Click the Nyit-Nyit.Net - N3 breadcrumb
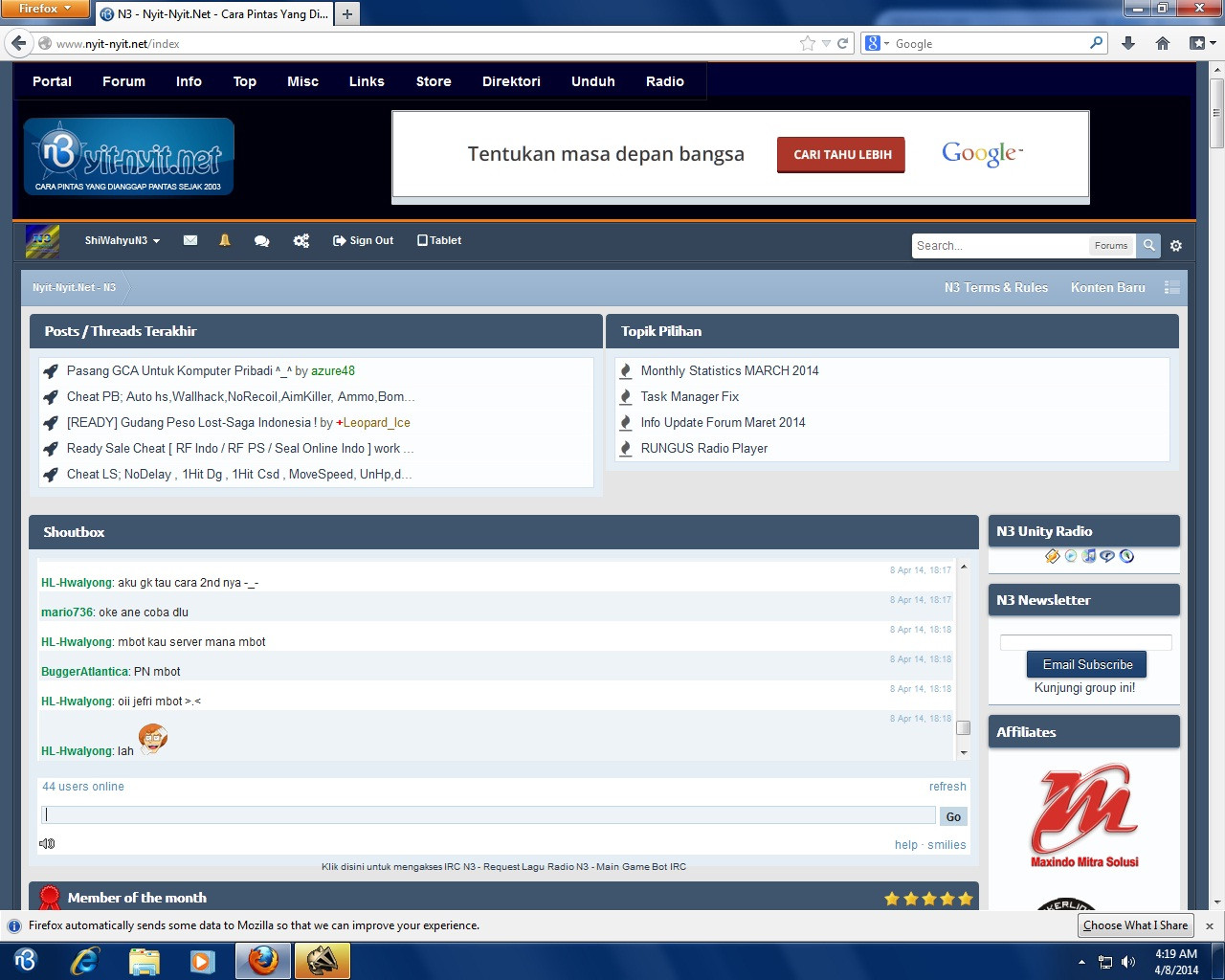This screenshot has height=980, width=1225. pos(74,287)
